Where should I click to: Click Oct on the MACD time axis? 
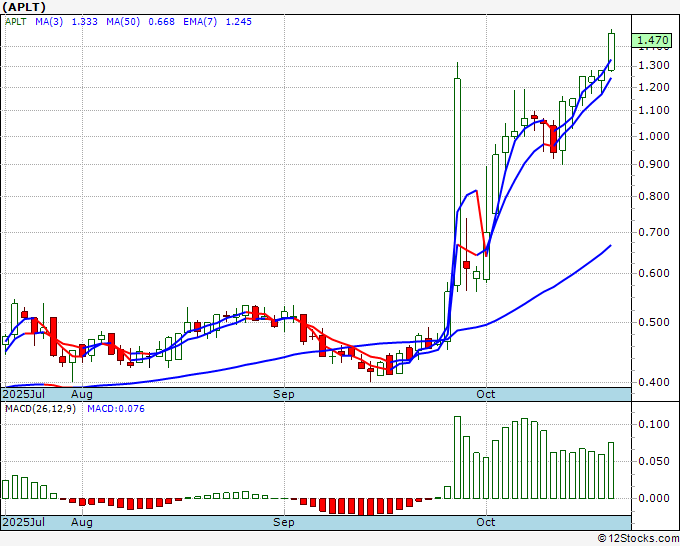tap(486, 522)
